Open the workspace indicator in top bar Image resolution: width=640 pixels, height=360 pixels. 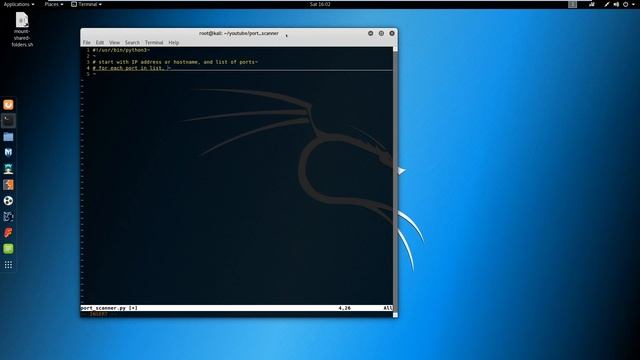click(573, 4)
